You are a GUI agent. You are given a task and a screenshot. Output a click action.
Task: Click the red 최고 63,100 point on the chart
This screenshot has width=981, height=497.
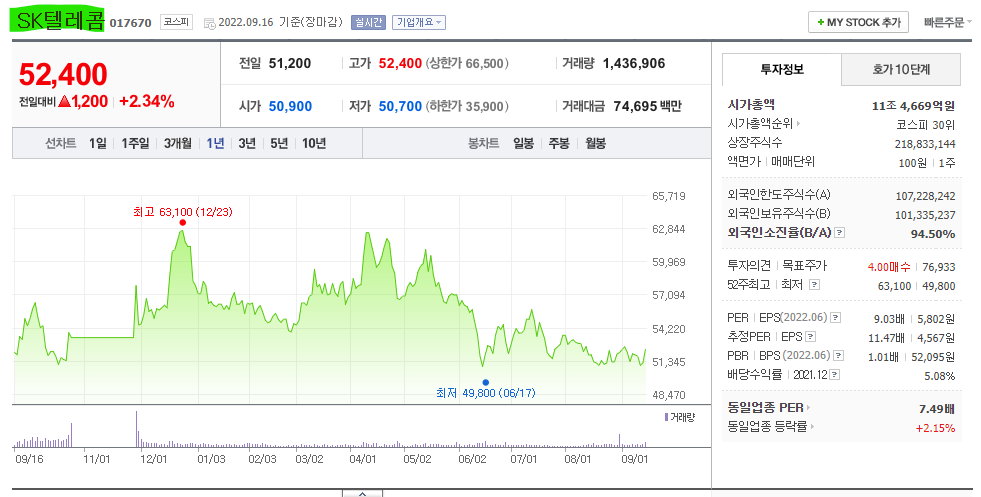pos(182,223)
